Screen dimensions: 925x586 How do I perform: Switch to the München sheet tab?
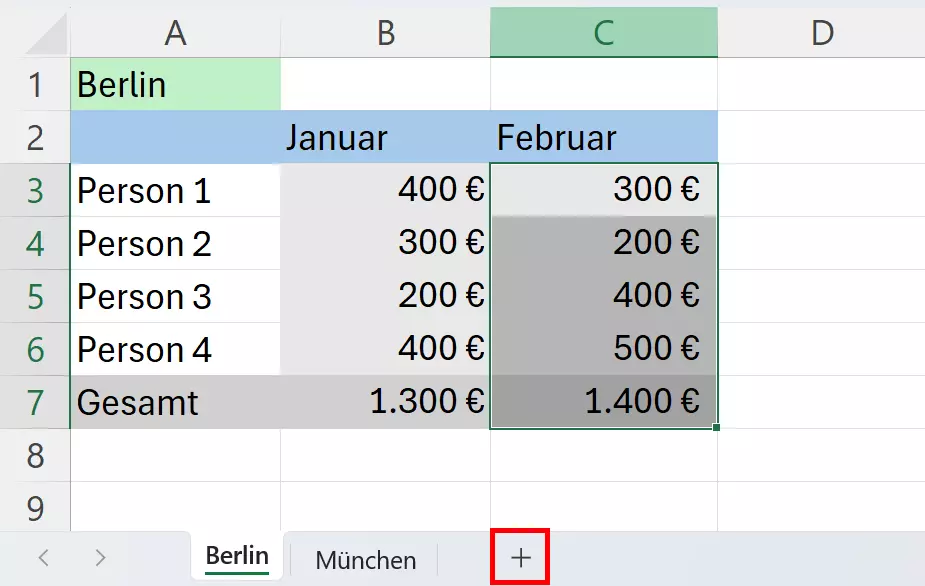tap(364, 559)
